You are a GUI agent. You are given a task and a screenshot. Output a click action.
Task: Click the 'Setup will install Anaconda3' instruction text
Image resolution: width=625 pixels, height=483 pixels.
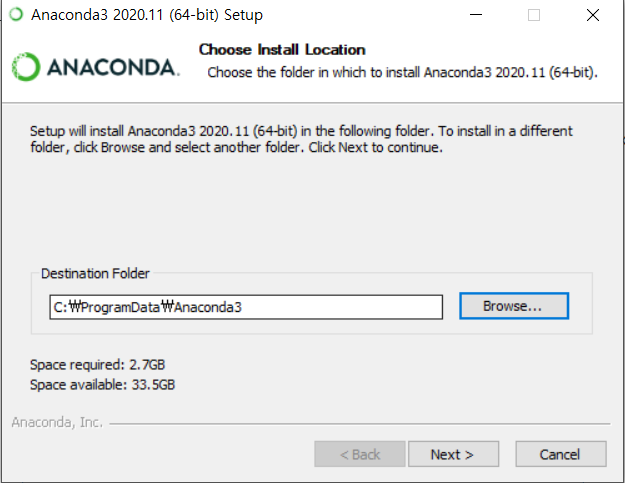[x=301, y=139]
